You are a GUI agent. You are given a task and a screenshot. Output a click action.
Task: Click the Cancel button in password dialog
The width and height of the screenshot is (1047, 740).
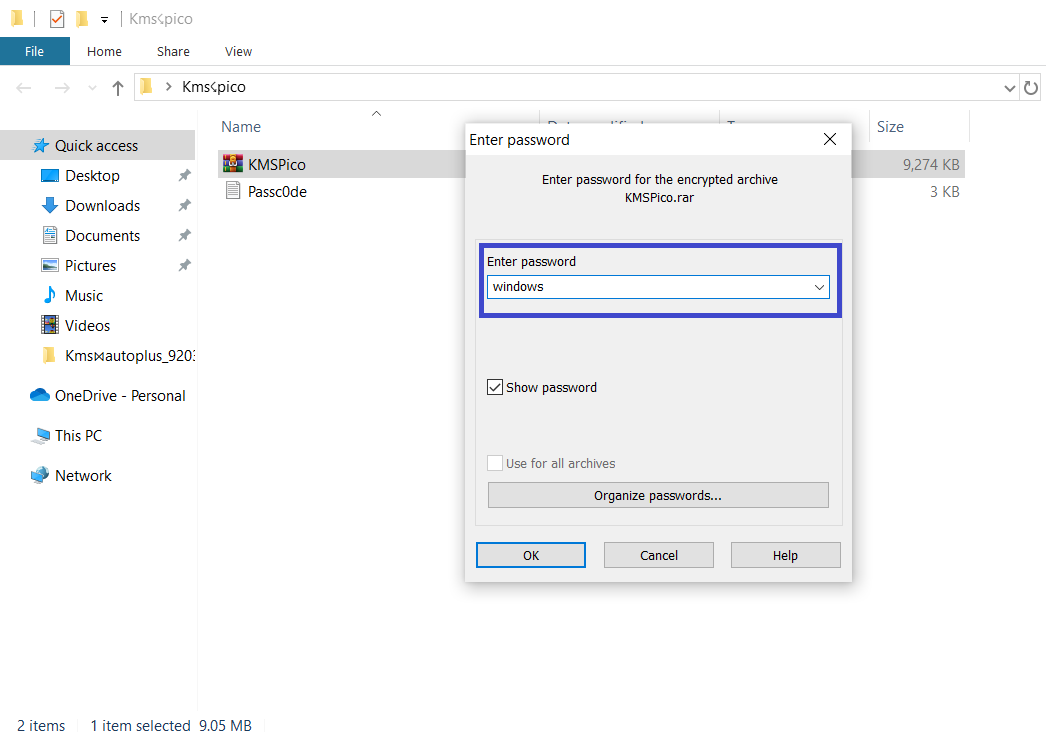click(659, 555)
